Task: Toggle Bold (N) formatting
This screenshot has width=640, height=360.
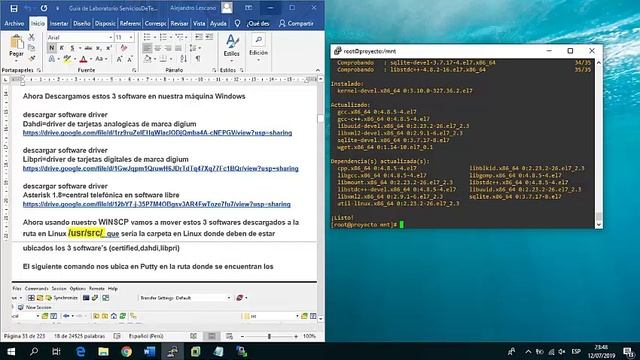Action: pyautogui.click(x=51, y=48)
